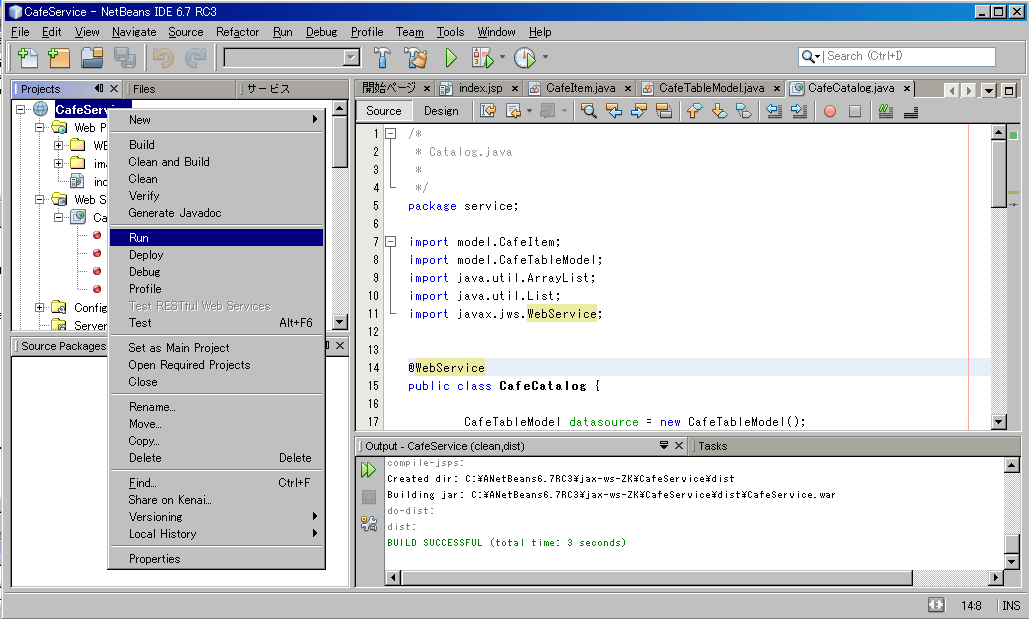Click the Projects panel scrollbar up arrow

click(339, 108)
